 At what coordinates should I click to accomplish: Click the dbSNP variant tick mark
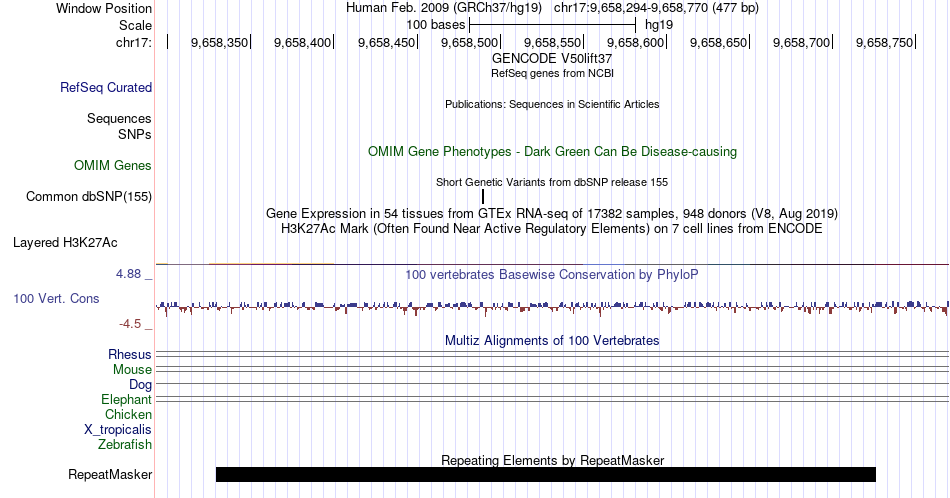click(x=483, y=196)
